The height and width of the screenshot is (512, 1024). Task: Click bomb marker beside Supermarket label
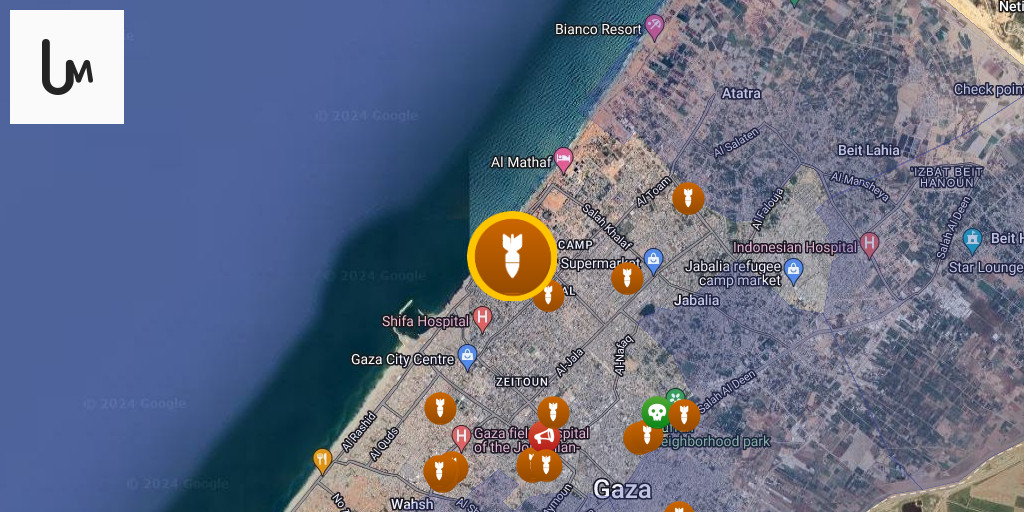[x=627, y=279]
